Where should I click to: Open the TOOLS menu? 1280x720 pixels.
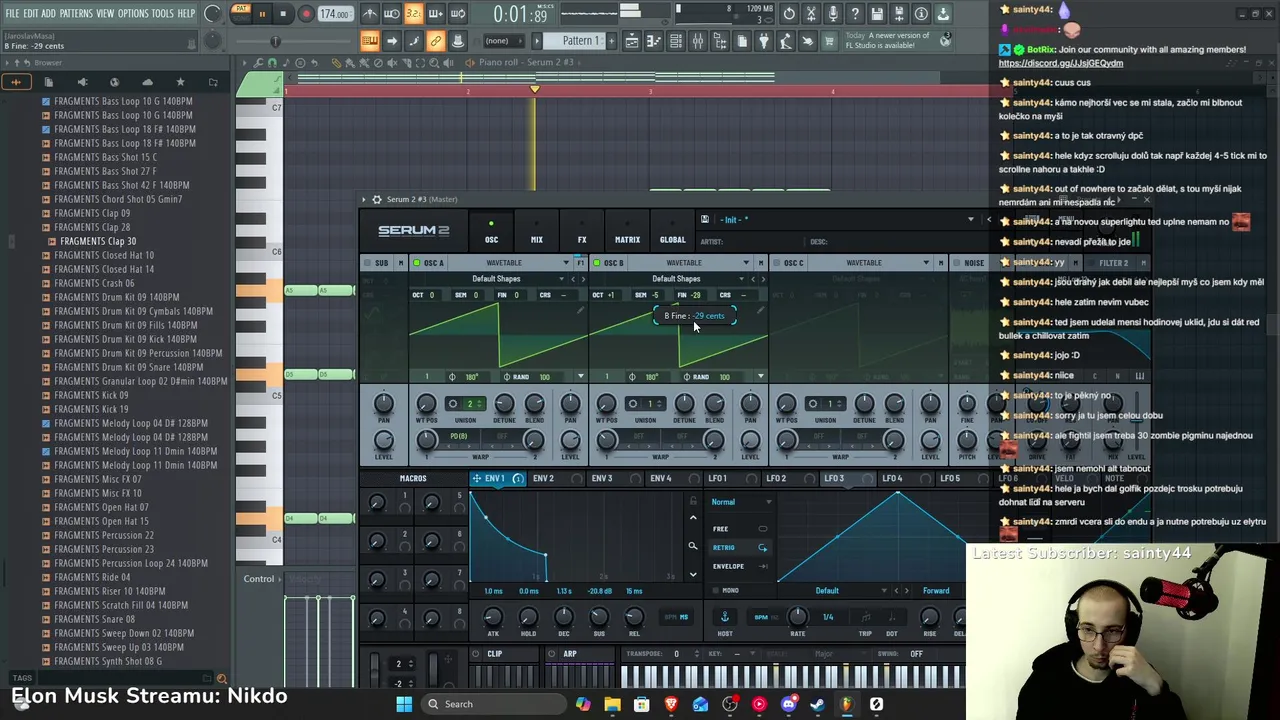(162, 13)
